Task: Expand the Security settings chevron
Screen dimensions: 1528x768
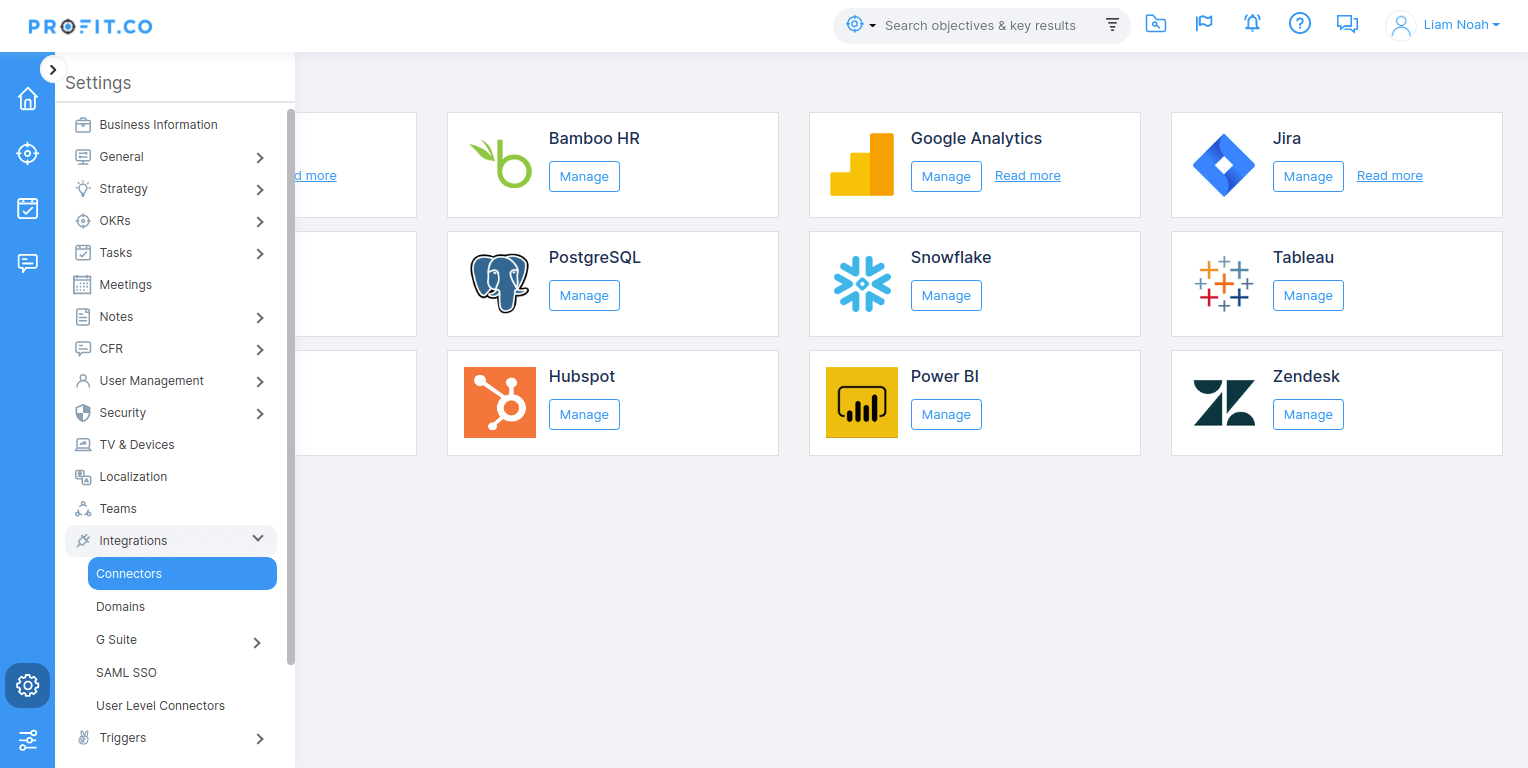Action: 260,413
